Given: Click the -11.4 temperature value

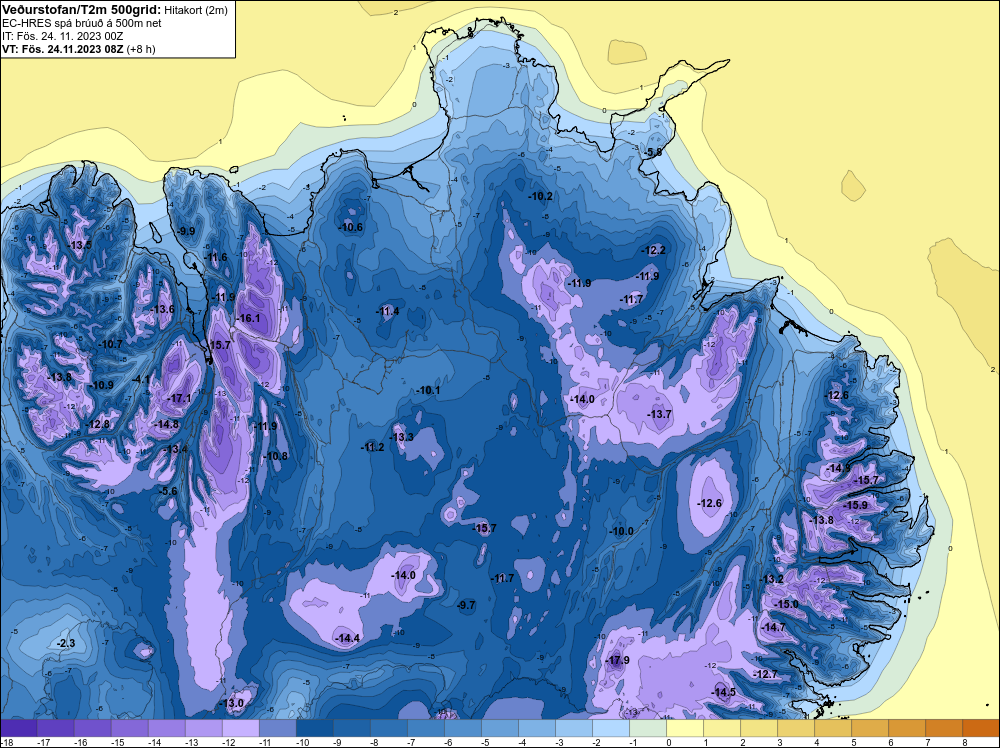Looking at the screenshot, I should click(388, 311).
